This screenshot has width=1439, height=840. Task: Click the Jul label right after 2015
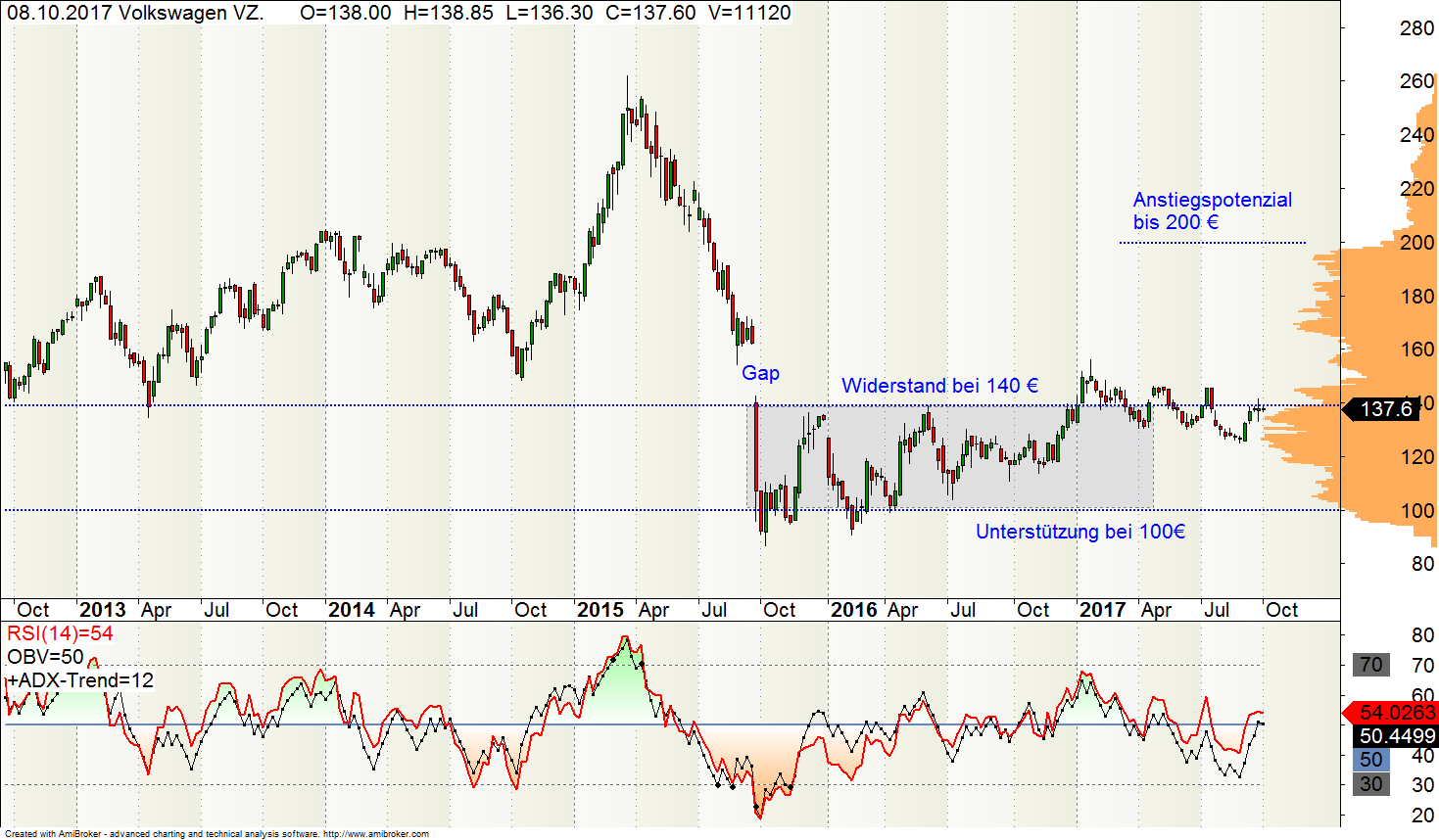(714, 610)
